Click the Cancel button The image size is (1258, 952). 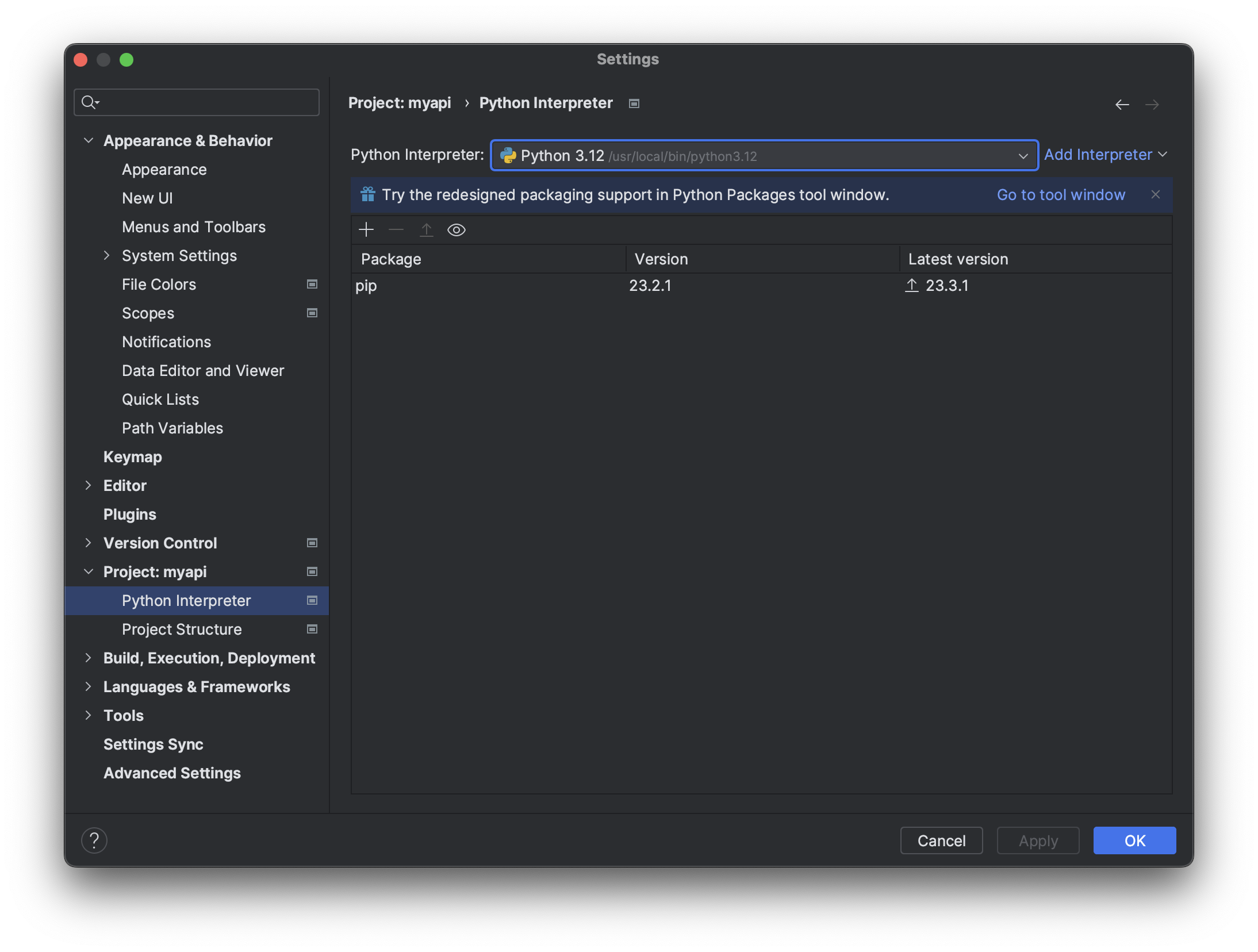tap(941, 840)
